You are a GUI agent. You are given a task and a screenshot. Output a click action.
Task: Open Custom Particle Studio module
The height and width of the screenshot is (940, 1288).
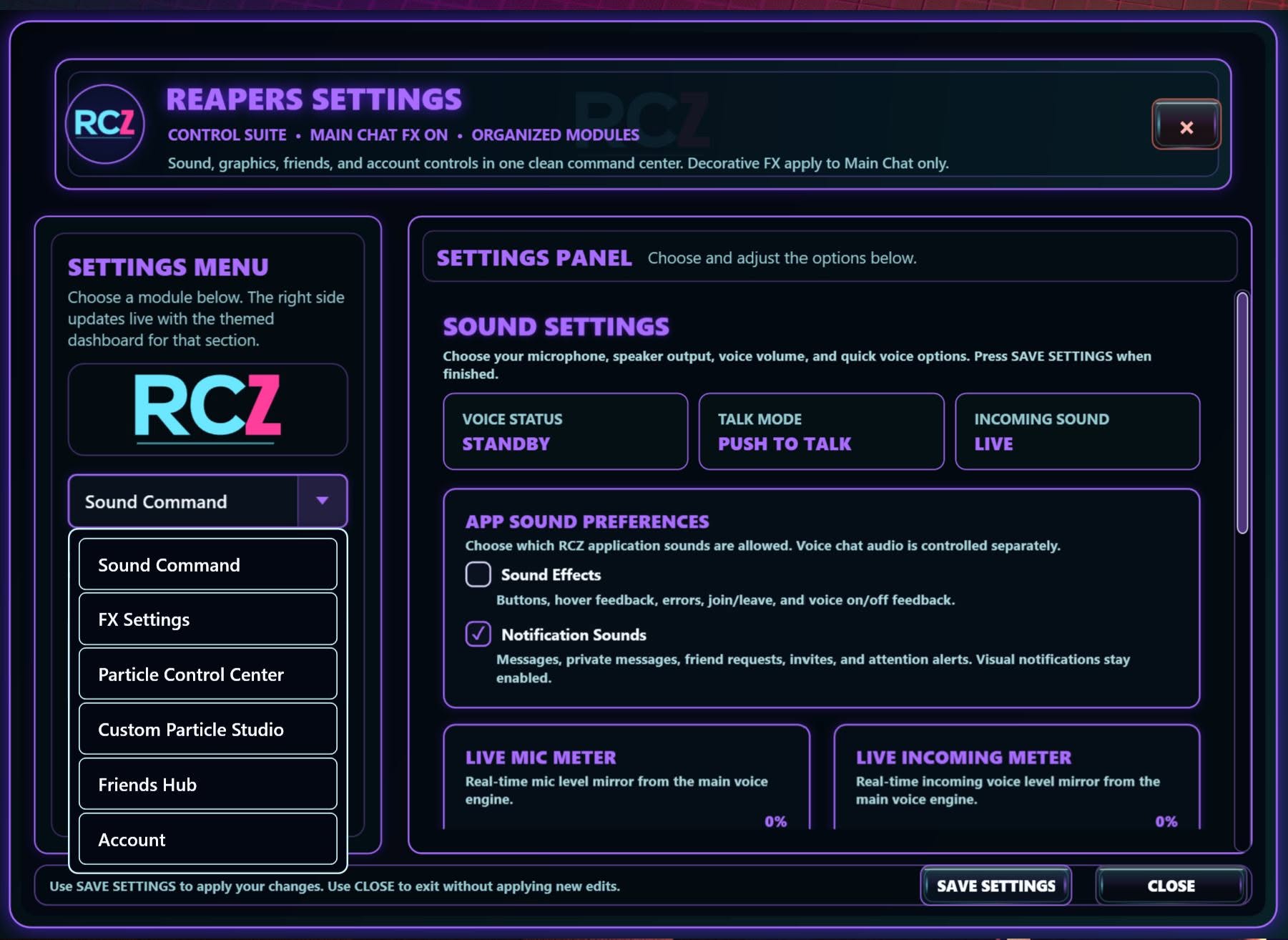click(207, 729)
